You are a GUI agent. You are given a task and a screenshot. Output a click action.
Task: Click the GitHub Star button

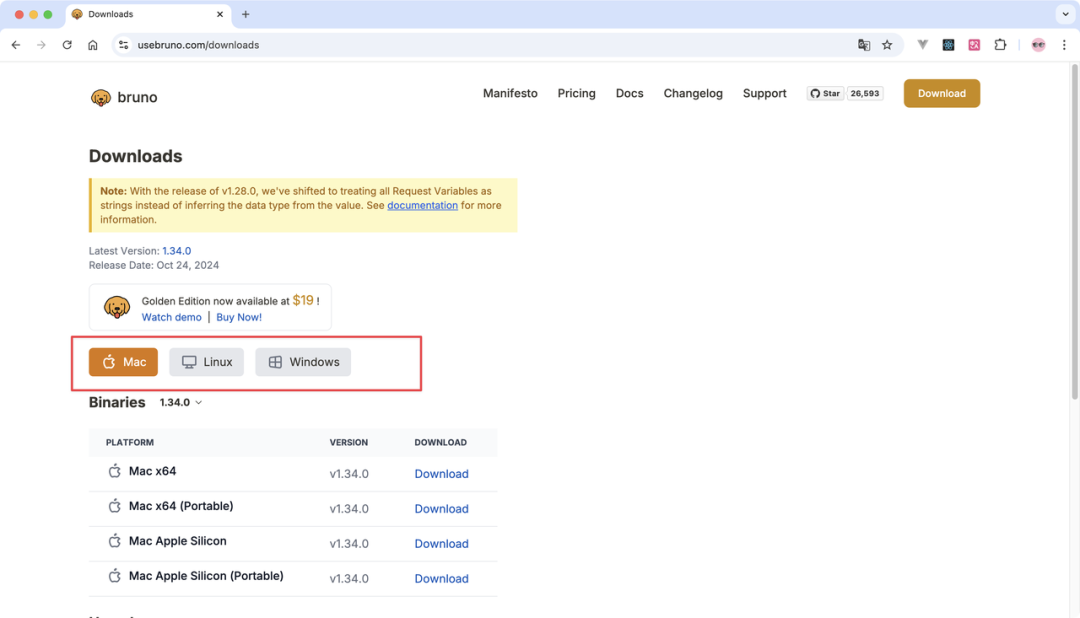826,93
